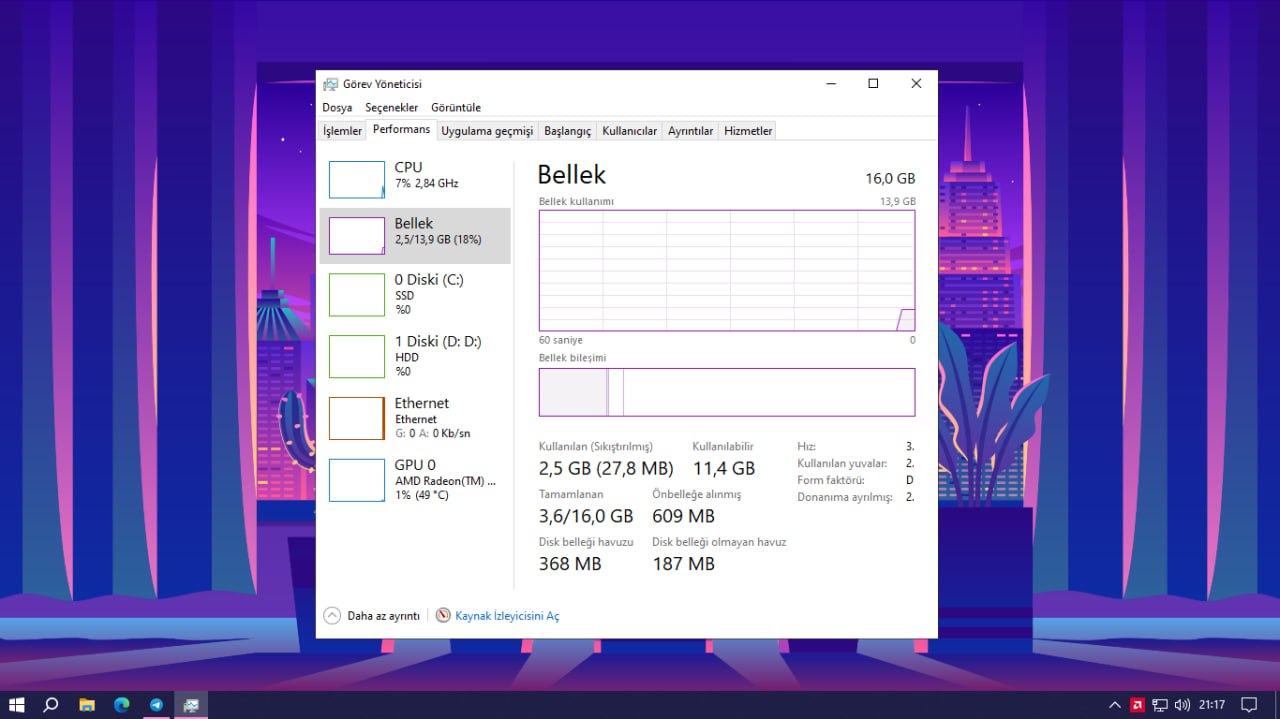Click the Bellek mini graph thumbnail

click(357, 236)
